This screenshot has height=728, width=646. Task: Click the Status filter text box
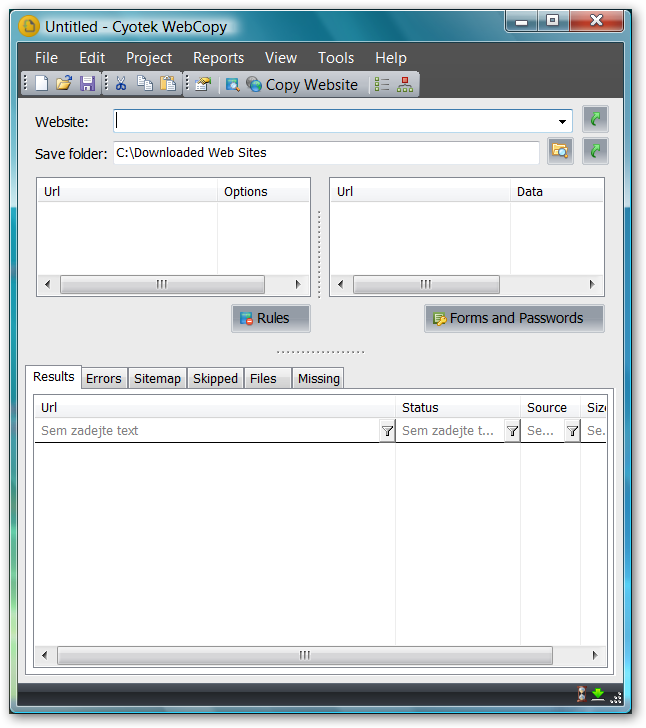(451, 431)
